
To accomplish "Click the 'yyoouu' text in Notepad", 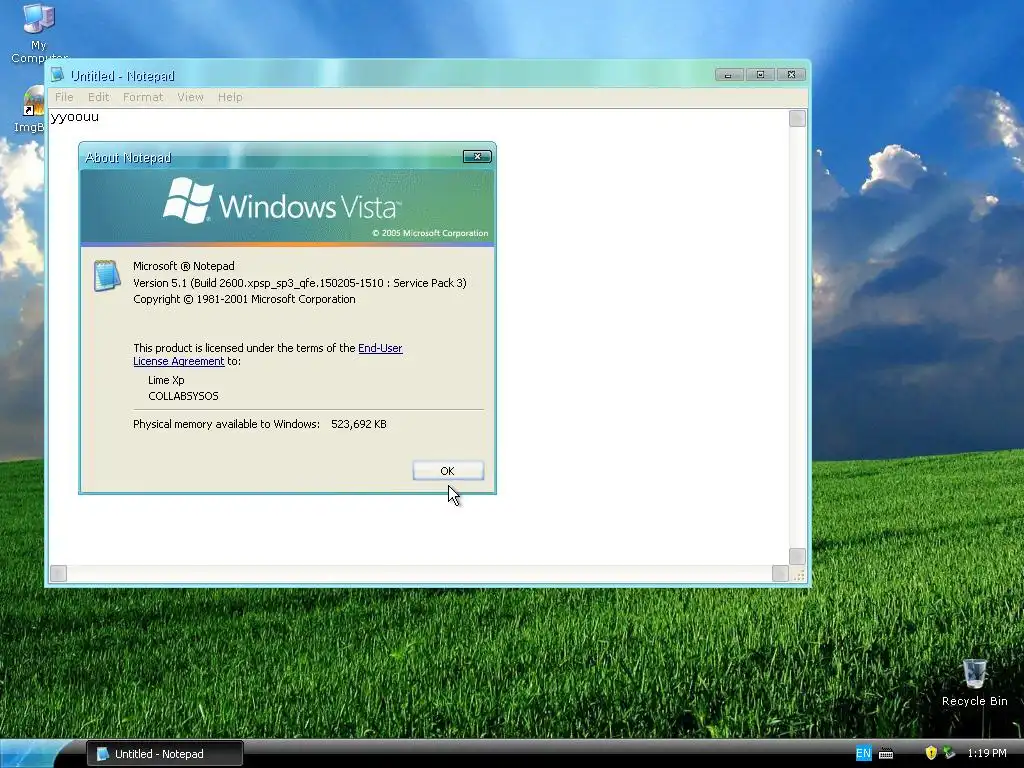I will tap(75, 117).
